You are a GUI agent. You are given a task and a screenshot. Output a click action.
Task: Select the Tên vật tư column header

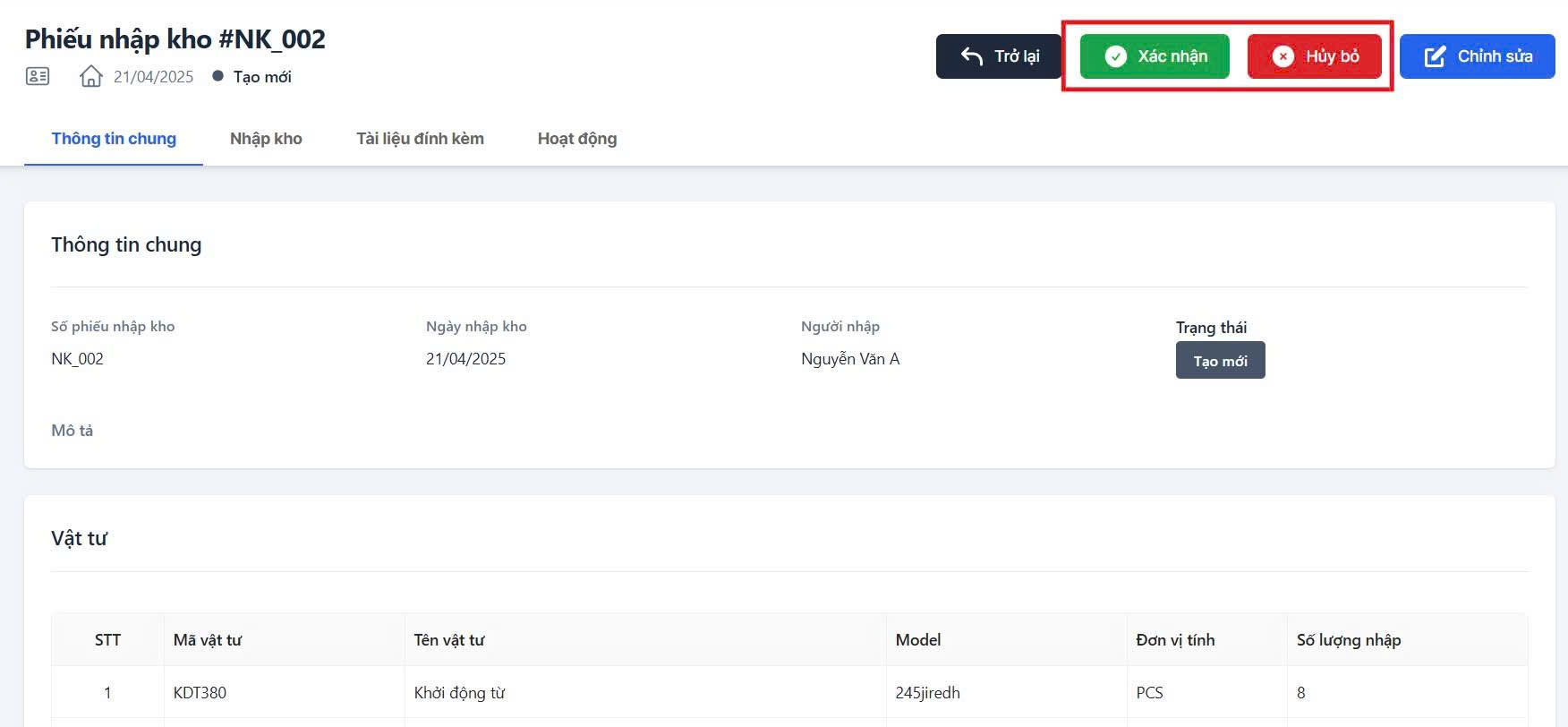tap(449, 640)
